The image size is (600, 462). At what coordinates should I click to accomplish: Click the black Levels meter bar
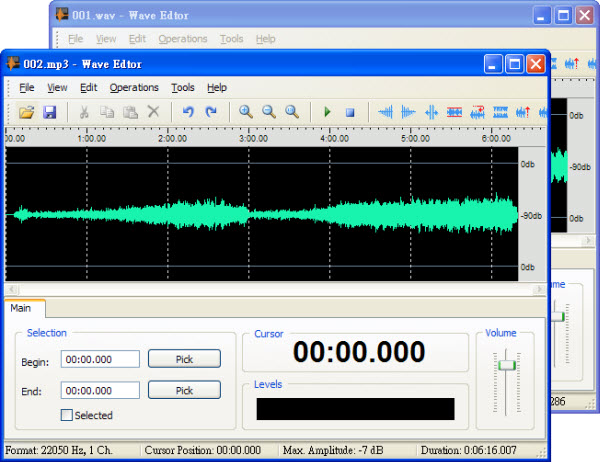click(x=355, y=409)
